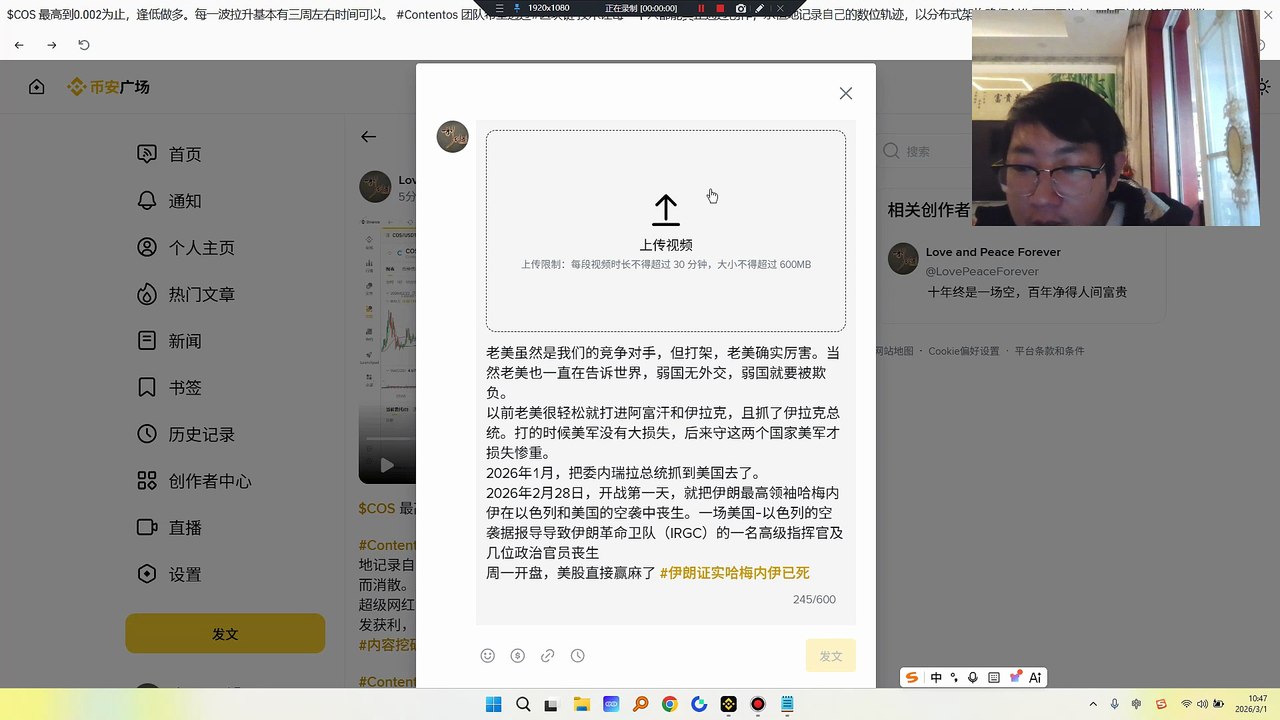Click the 首页 chat bubble icon
1280x720 pixels.
point(147,154)
